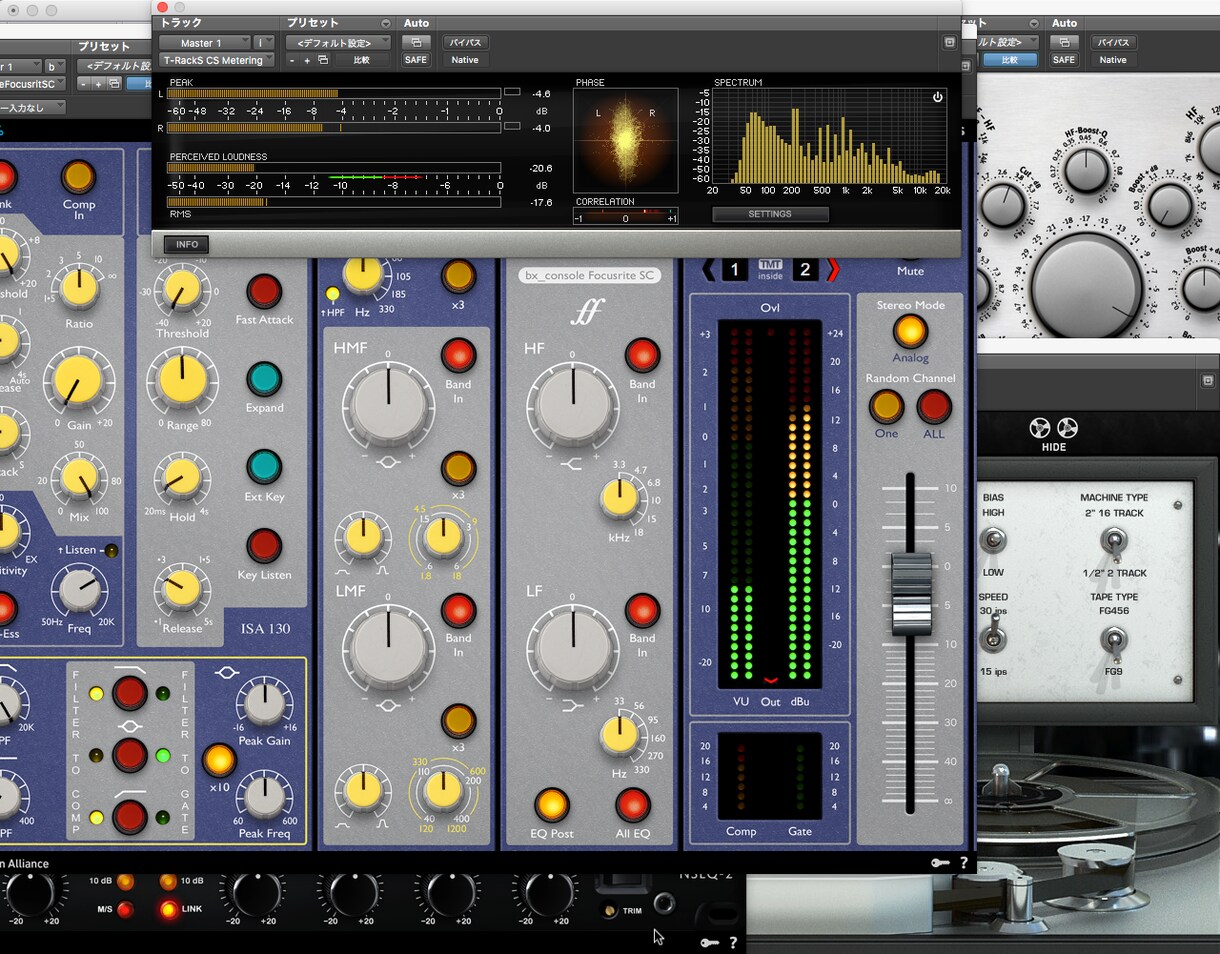
Task: Open the T-RackS CS Metering plugin selector
Action: (217, 60)
